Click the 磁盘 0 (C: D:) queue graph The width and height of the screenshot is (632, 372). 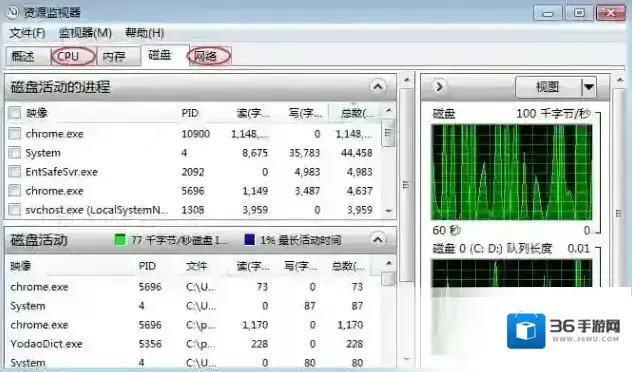tap(511, 273)
